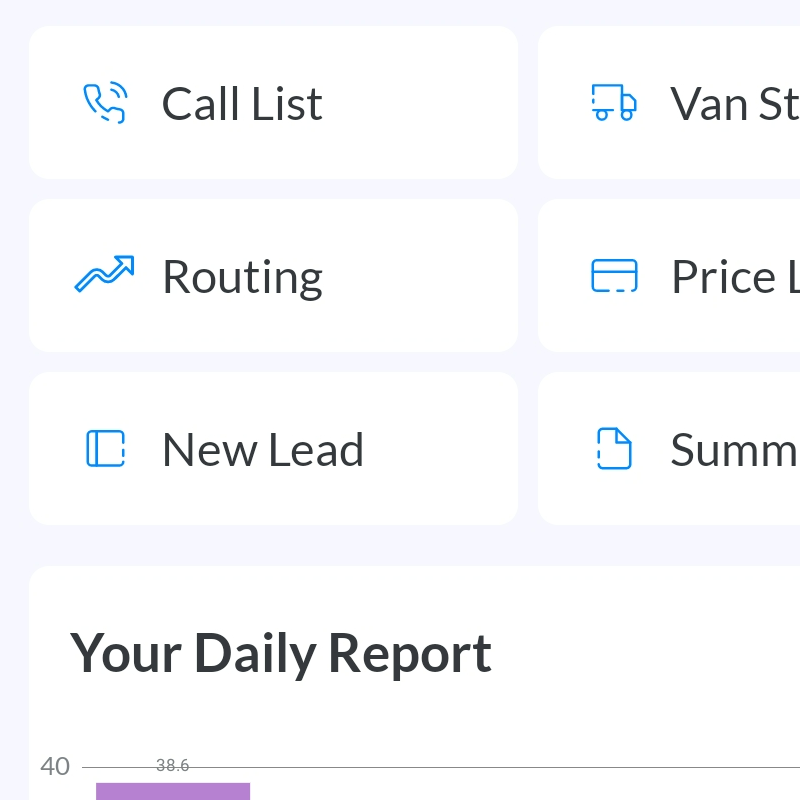Click the delivery truck Van icon
Screen dimensions: 800x800
pyautogui.click(x=614, y=103)
